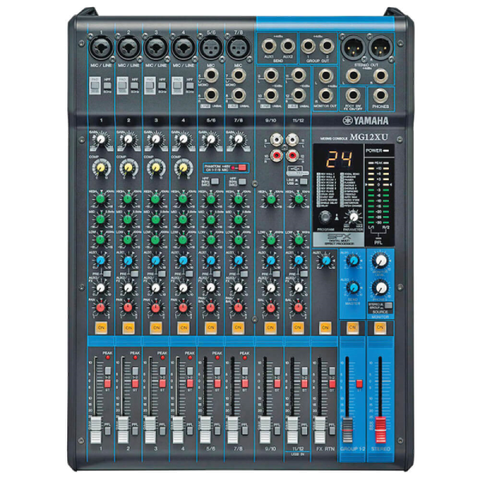Select the AUX1 SEND output jack
Image resolution: width=480 pixels, height=480 pixels.
point(269,46)
